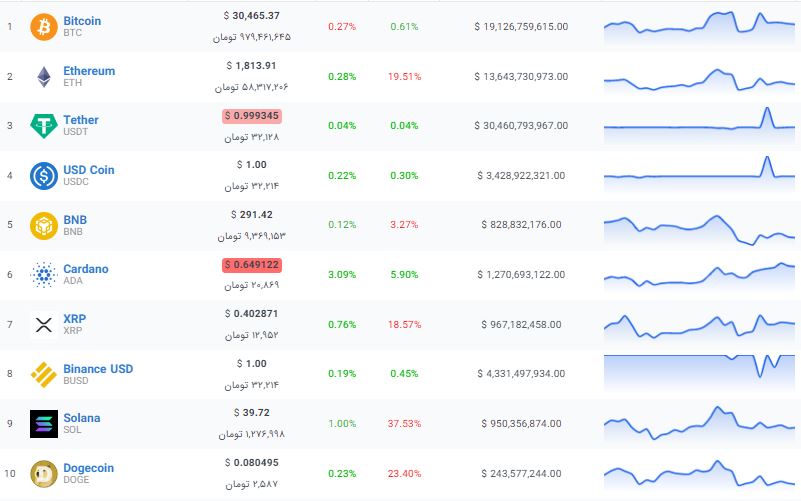The height and width of the screenshot is (501, 801).
Task: View the USD Coin sparkline chart
Action: [x=699, y=174]
